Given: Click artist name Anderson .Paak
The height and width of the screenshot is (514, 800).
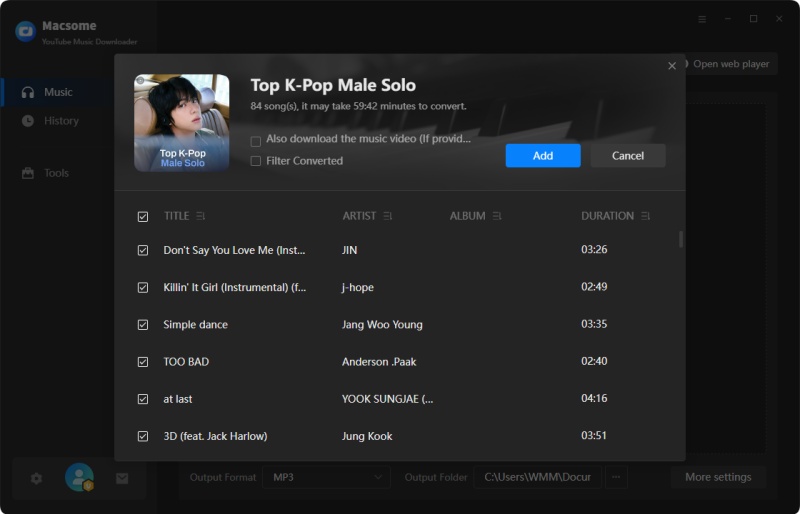Looking at the screenshot, I should (379, 362).
